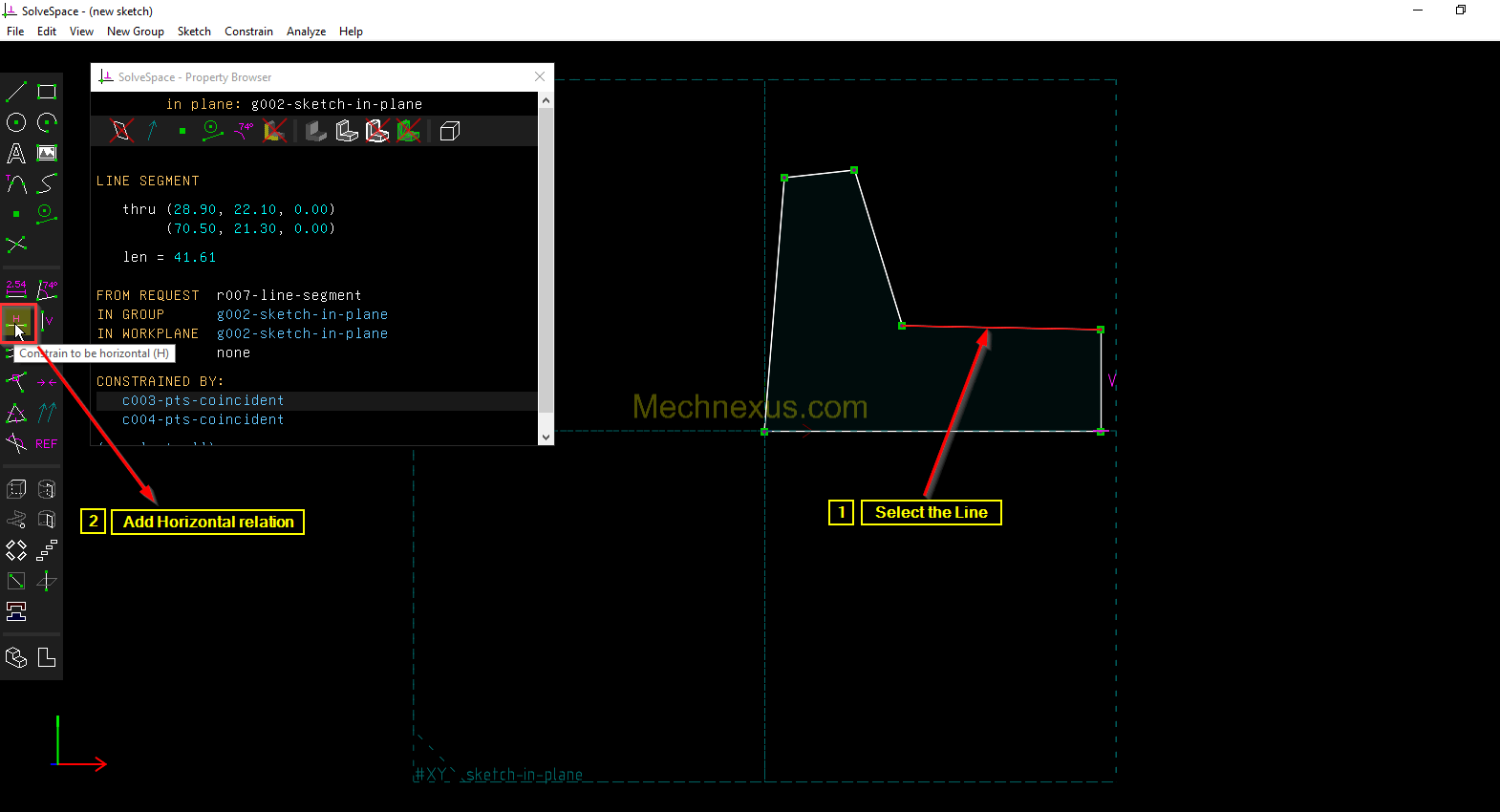Click the Constrain to be horizontal icon
This screenshot has width=1500, height=812.
coord(18,322)
